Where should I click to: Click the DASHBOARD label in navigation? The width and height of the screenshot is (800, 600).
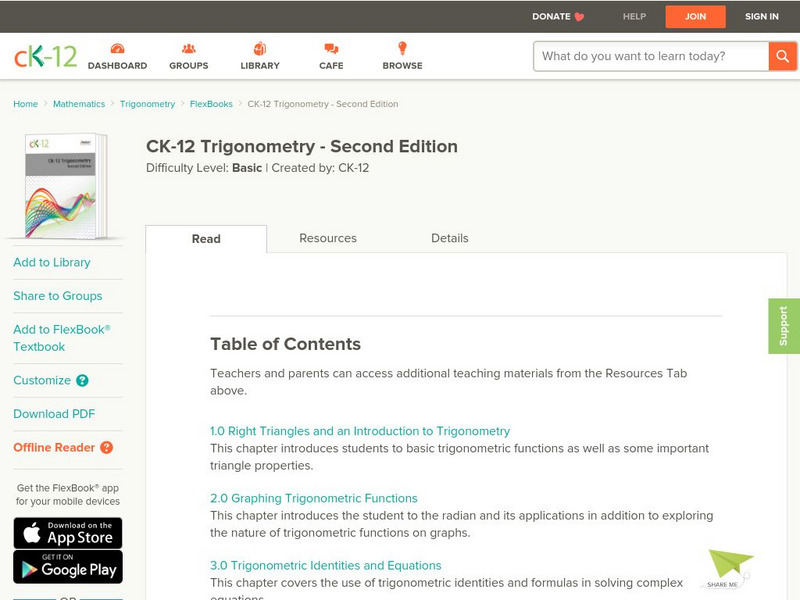(117, 66)
